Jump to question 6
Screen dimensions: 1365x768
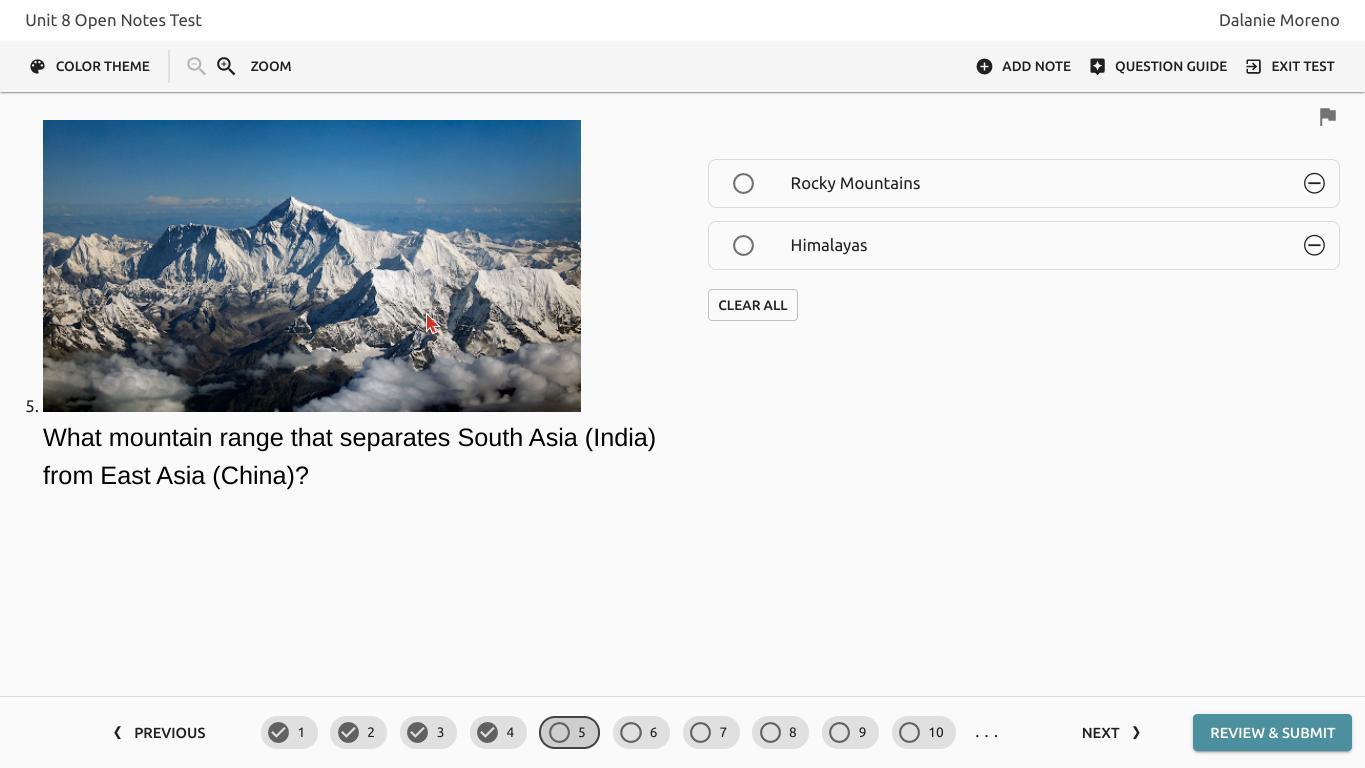click(641, 733)
